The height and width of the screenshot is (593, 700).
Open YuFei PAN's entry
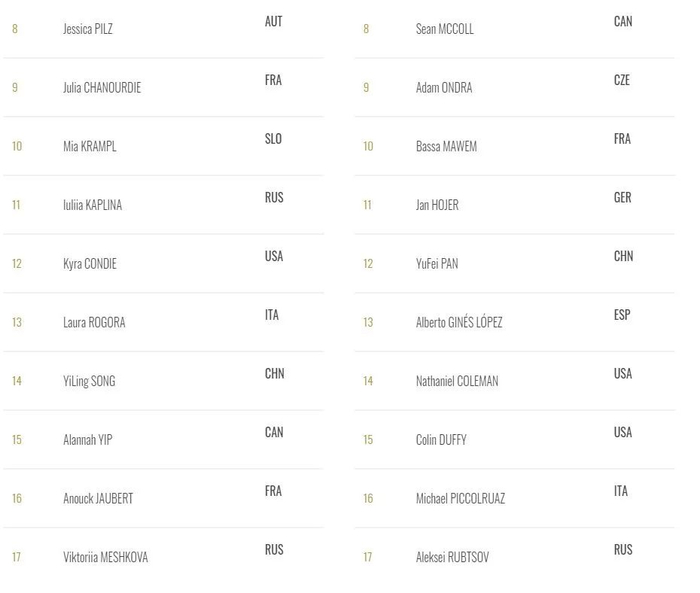[437, 264]
